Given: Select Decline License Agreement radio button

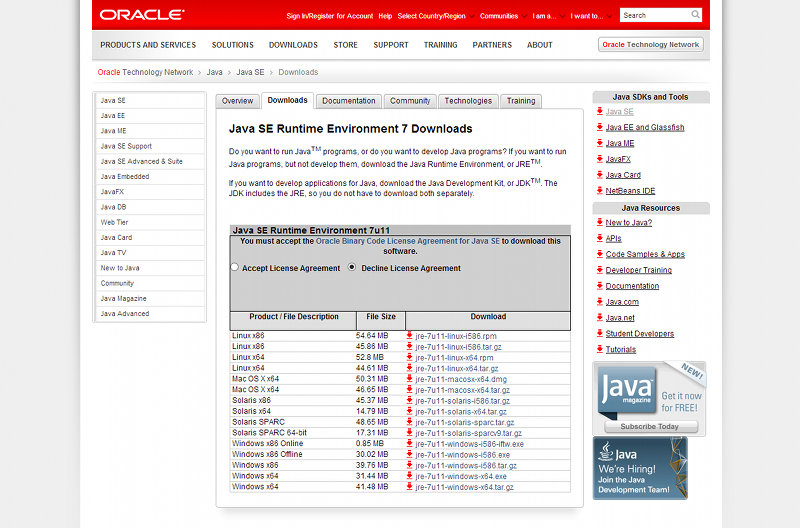Looking at the screenshot, I should [352, 267].
